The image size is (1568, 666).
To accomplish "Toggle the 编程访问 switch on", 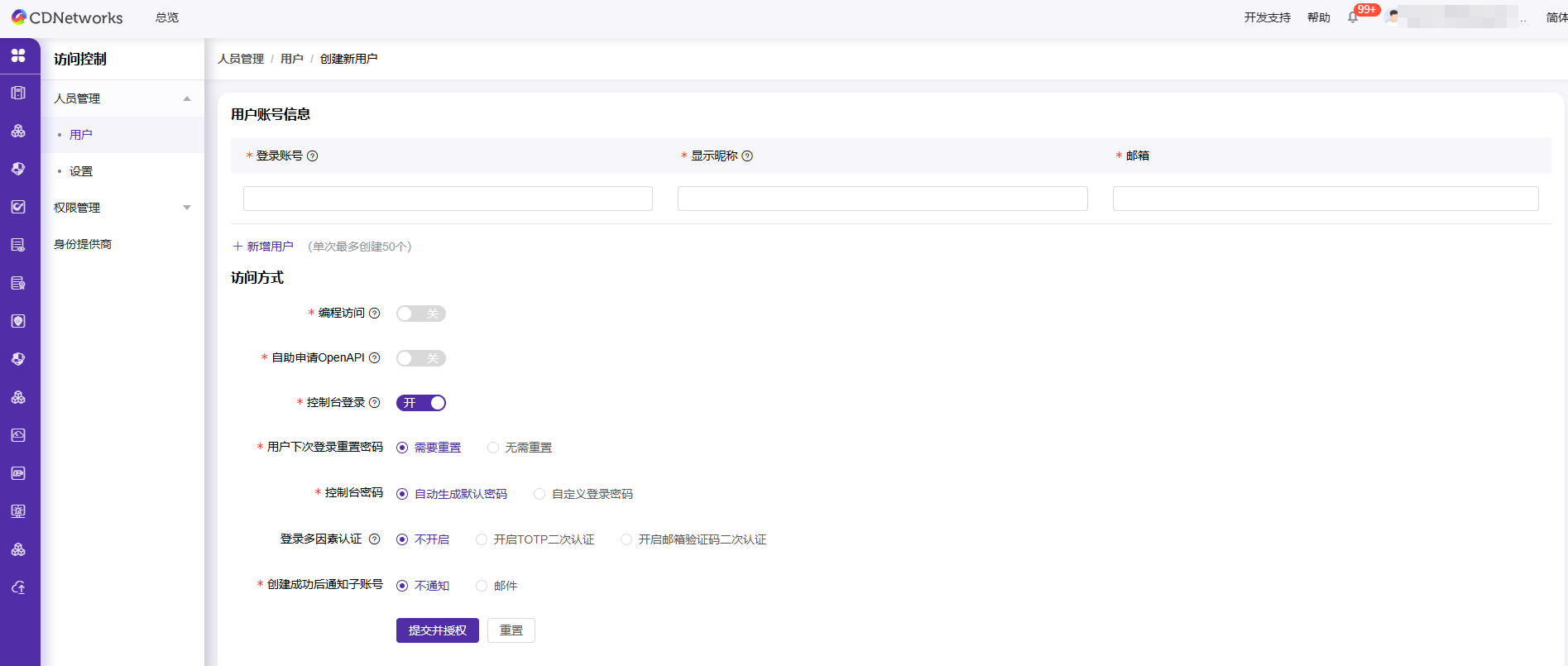I will [x=421, y=314].
